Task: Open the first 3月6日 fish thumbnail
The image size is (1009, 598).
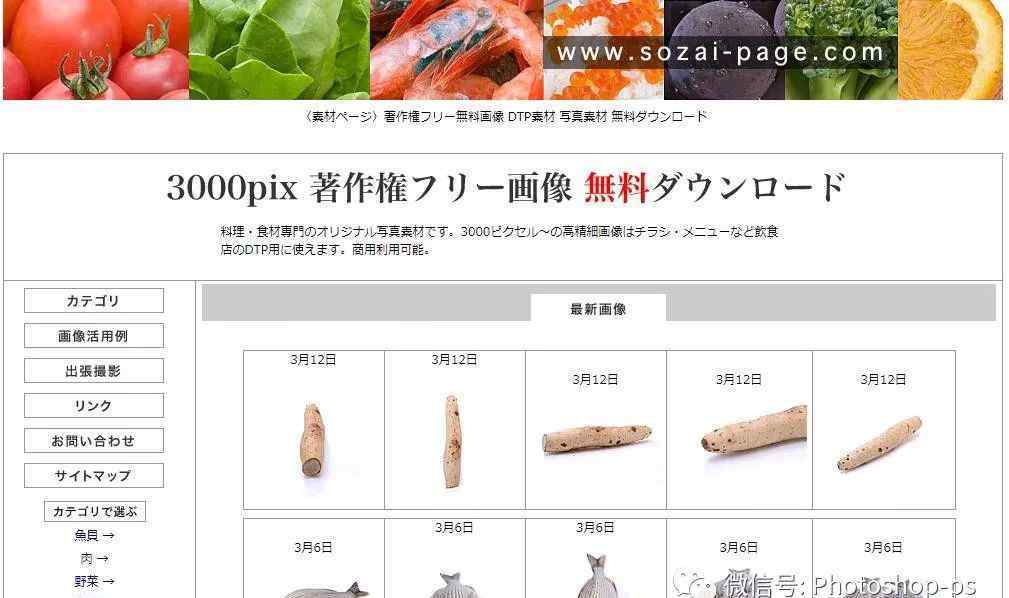Action: [x=325, y=590]
